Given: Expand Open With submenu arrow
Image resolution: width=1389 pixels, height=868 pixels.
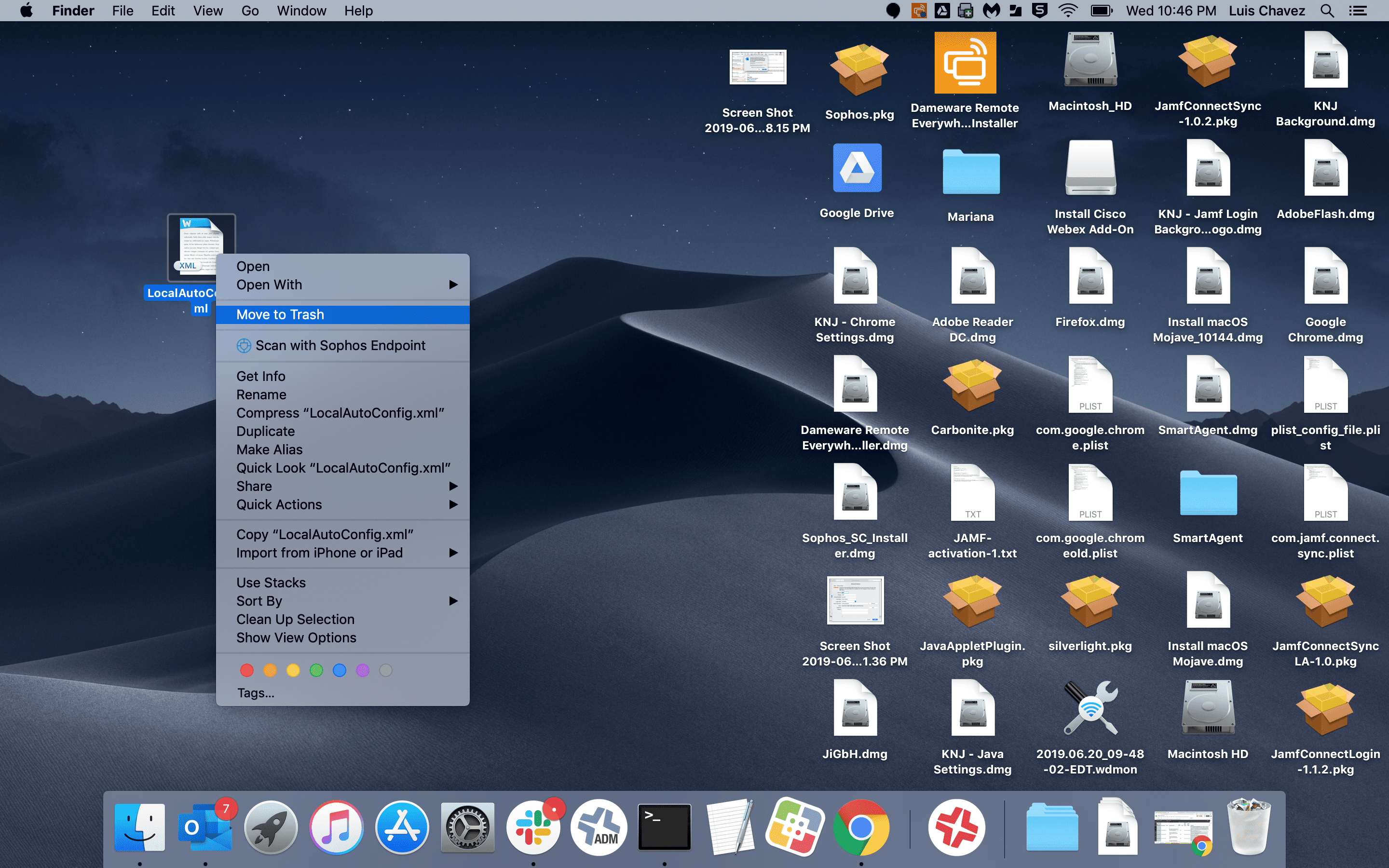Looking at the screenshot, I should (x=453, y=284).
